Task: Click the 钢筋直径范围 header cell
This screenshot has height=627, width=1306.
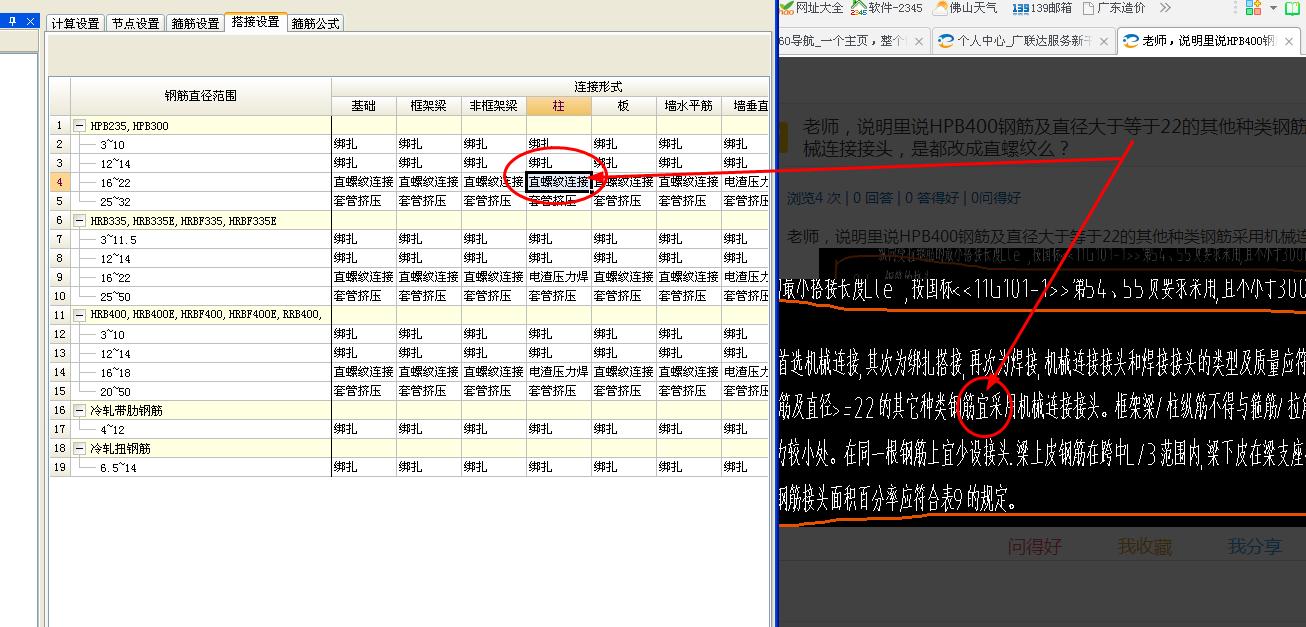Action: (201, 96)
